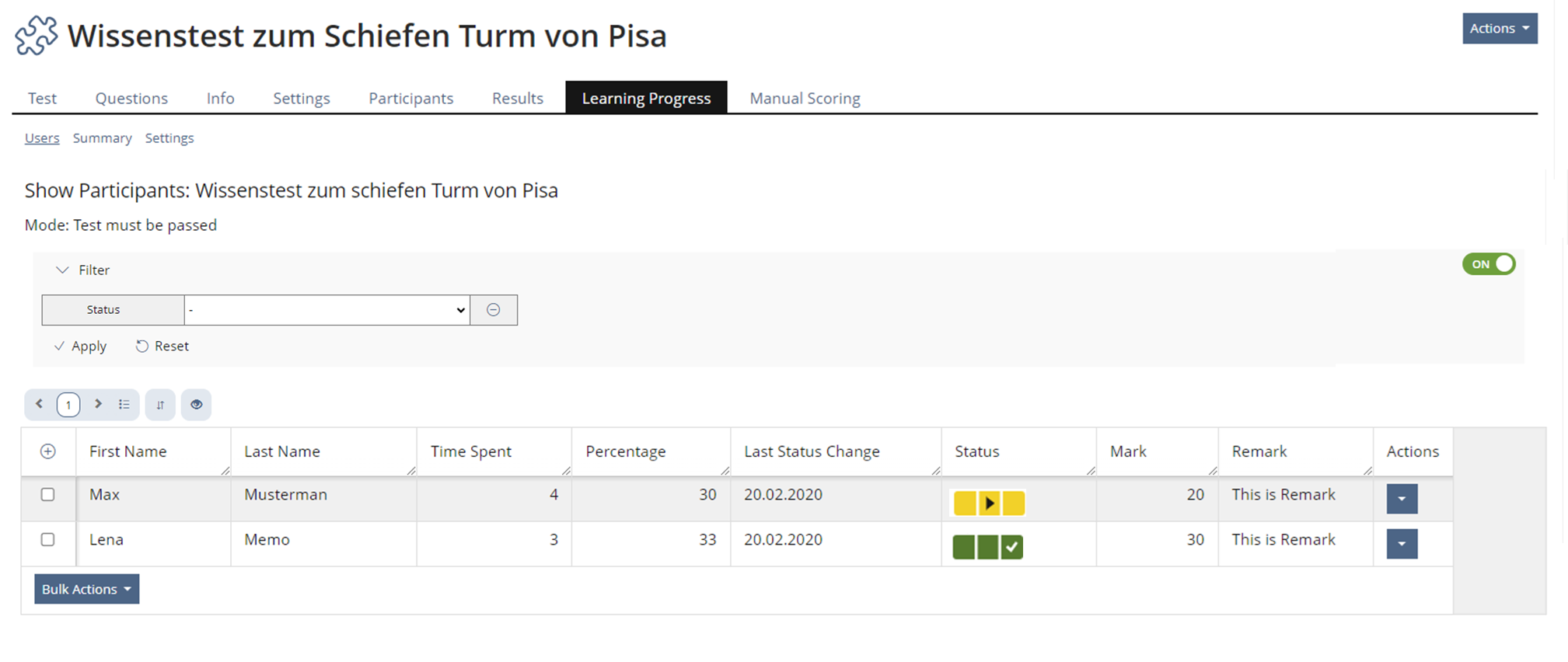Open the Participants tab
Viewport: 1568px width, 662px height.
point(410,99)
